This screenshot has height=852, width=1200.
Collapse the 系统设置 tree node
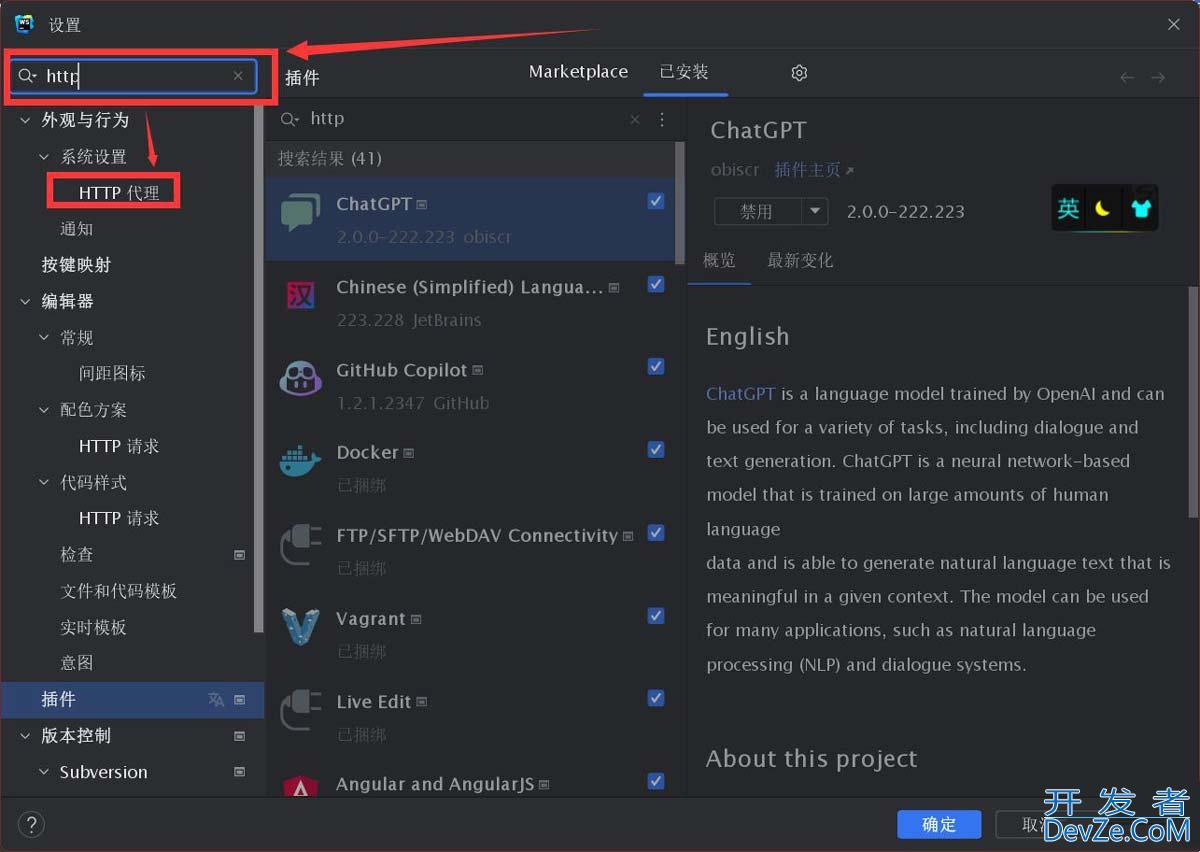(x=44, y=157)
